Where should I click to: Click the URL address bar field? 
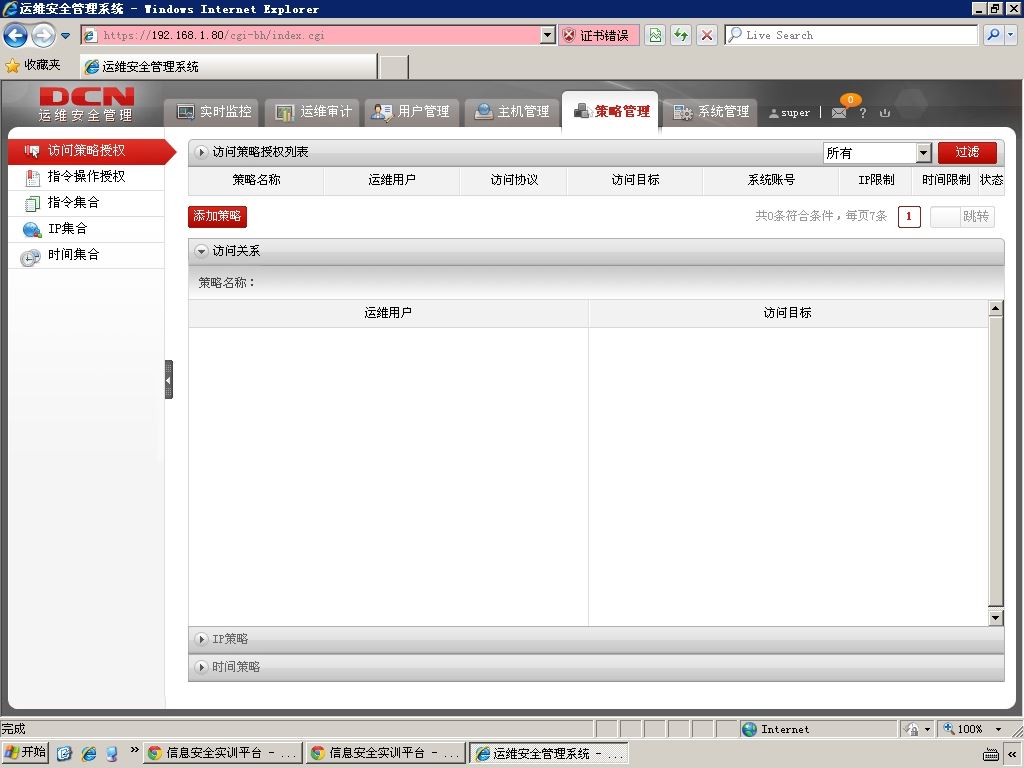pos(312,35)
